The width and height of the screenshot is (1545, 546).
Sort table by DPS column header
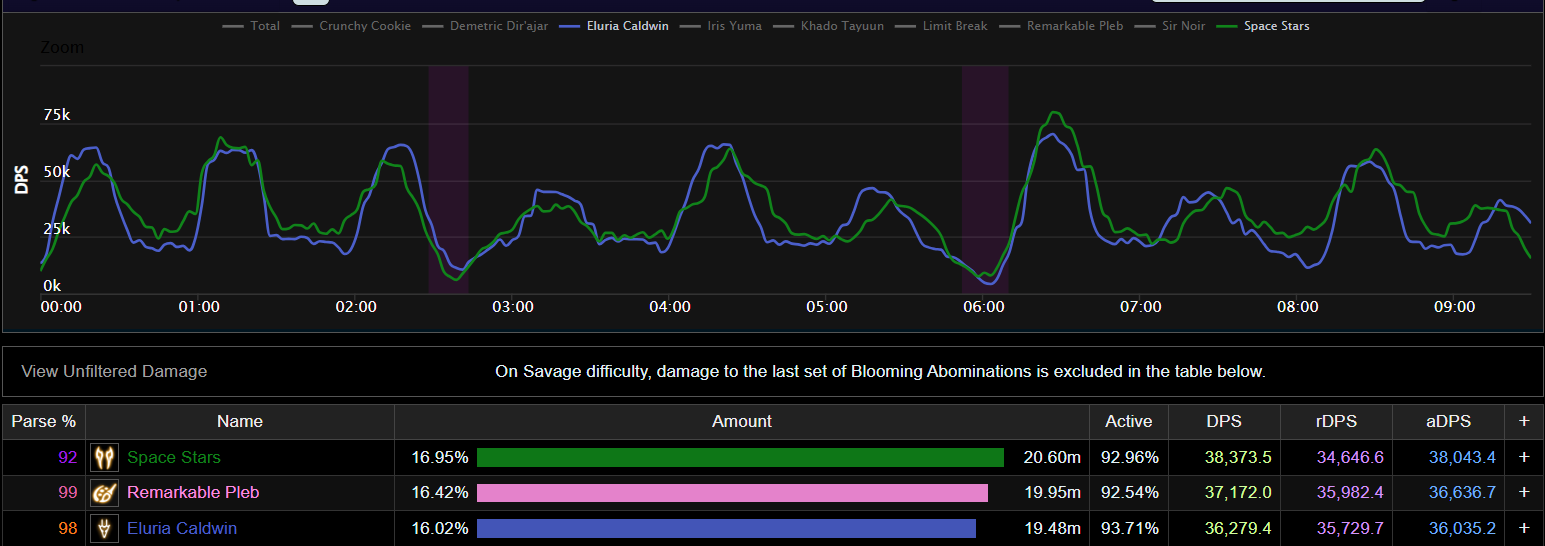tap(1224, 421)
